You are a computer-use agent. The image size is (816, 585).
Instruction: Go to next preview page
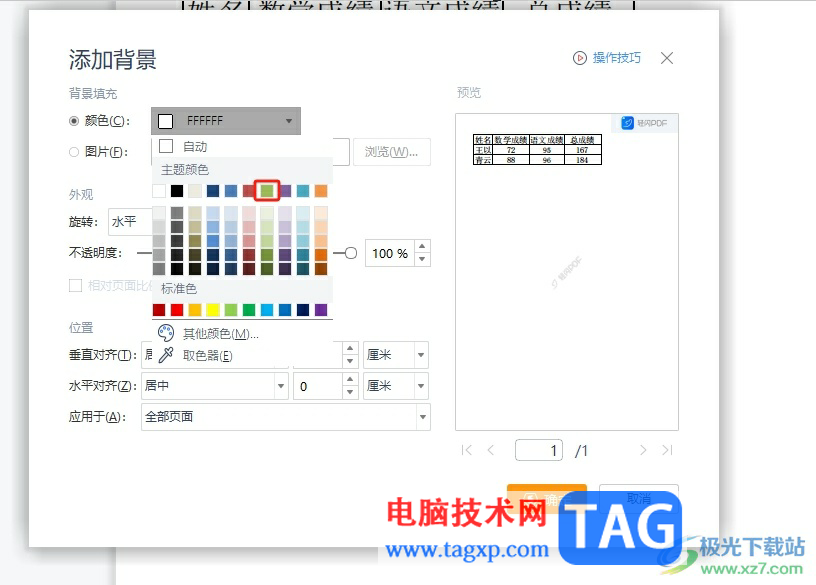click(x=643, y=450)
